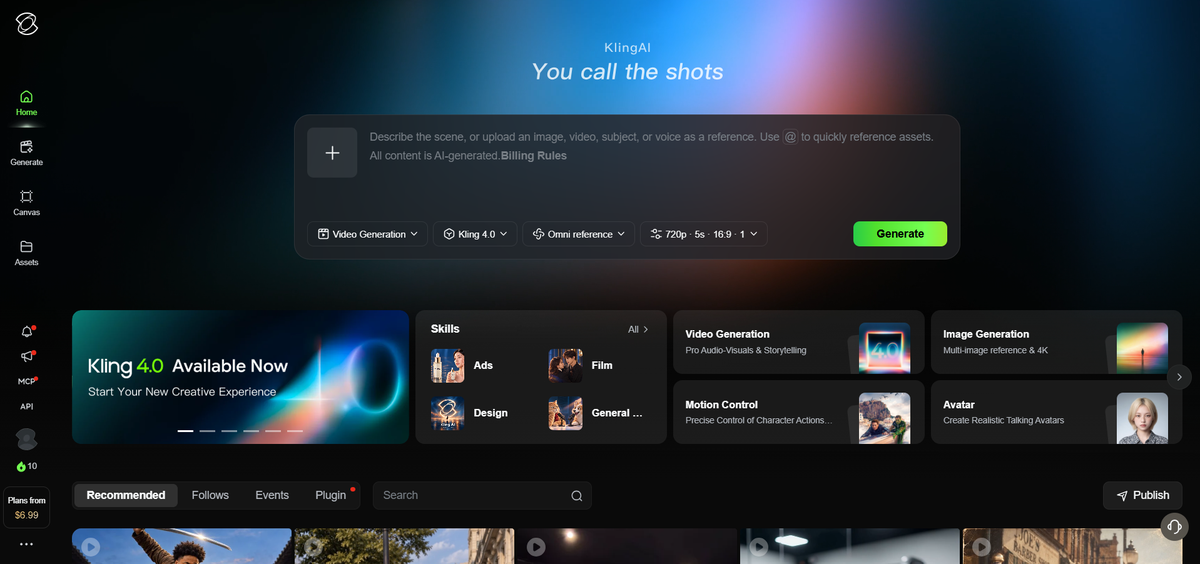The width and height of the screenshot is (1200, 564).
Task: Focus the Search field in the feed
Action: [x=482, y=495]
